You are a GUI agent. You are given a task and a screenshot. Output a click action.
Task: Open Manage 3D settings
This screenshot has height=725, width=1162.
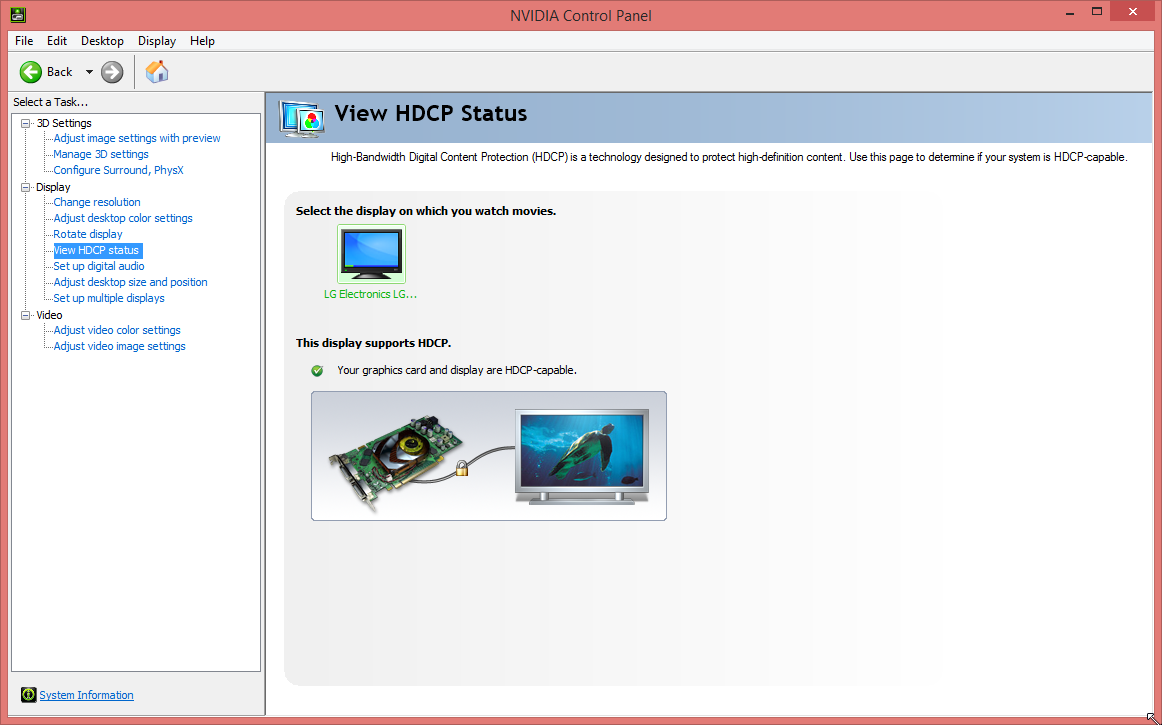[x=101, y=154]
